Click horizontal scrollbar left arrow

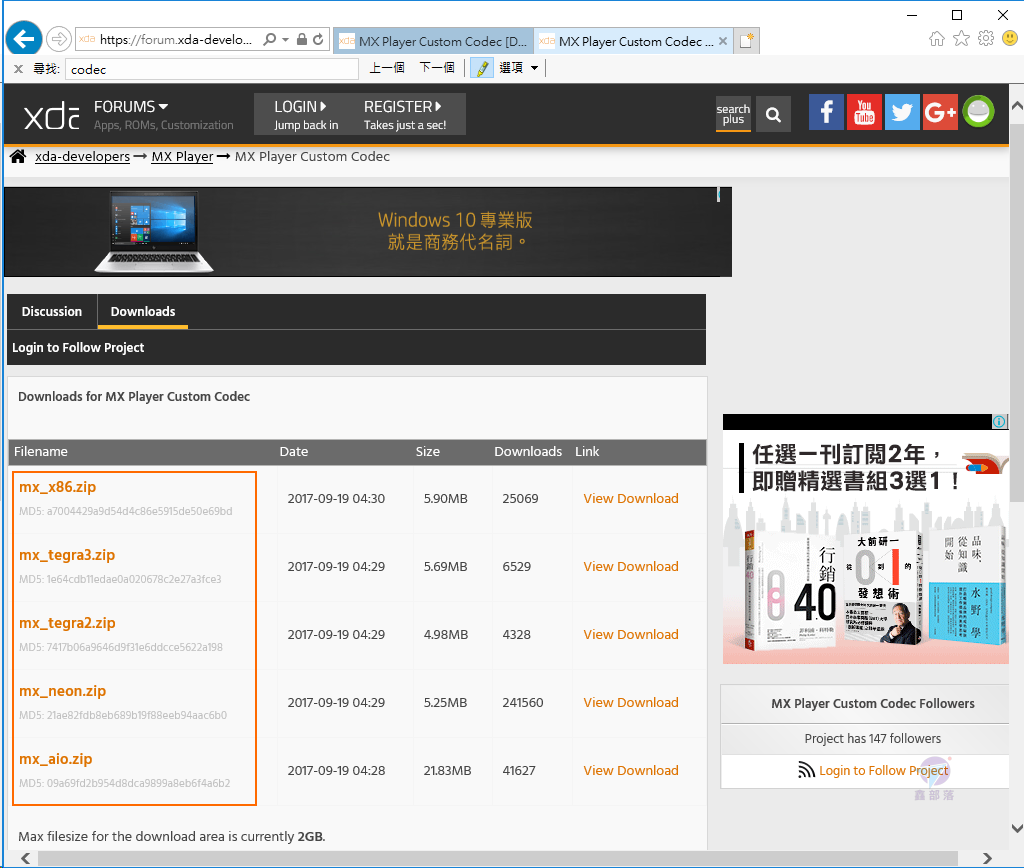[25, 858]
